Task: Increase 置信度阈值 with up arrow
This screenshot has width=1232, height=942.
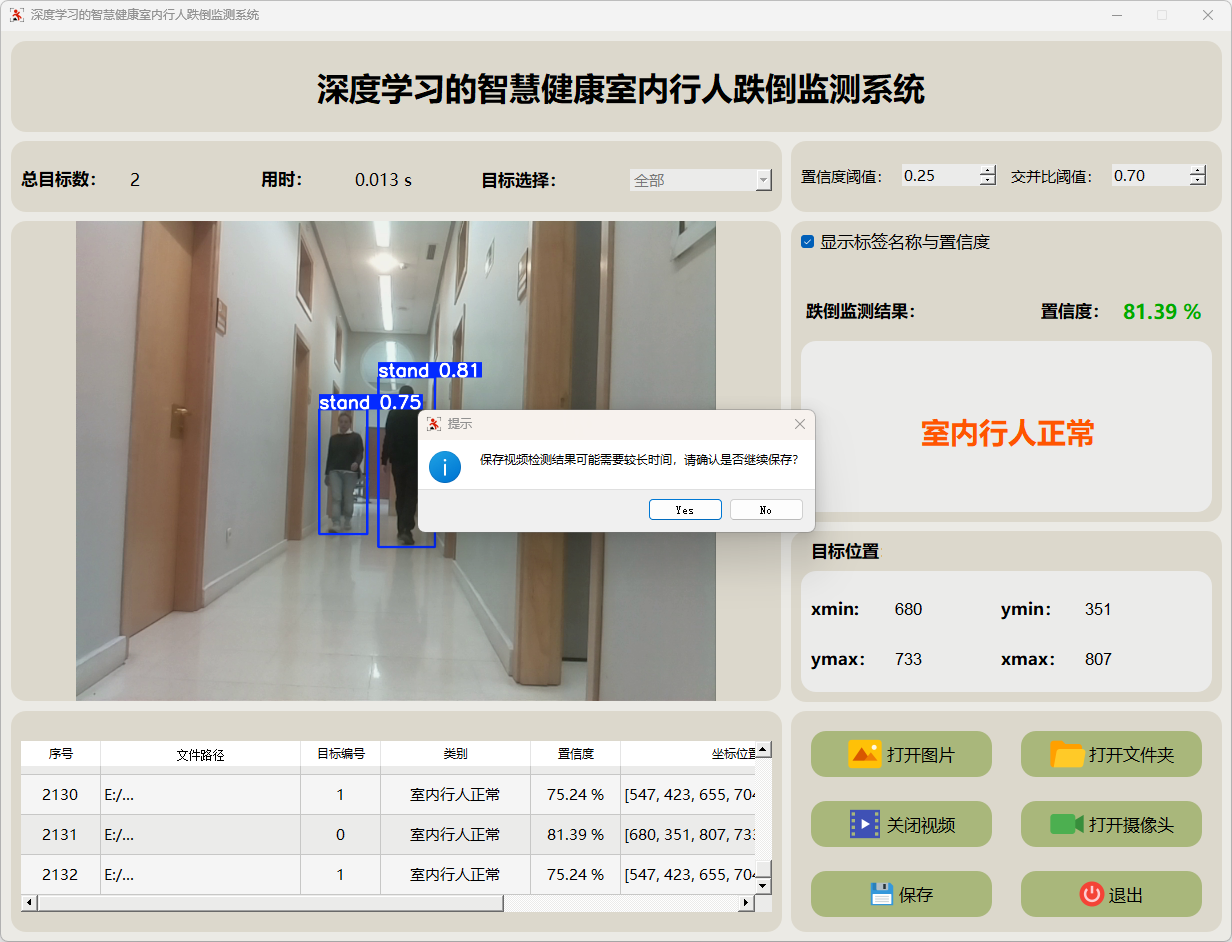Action: (x=988, y=170)
